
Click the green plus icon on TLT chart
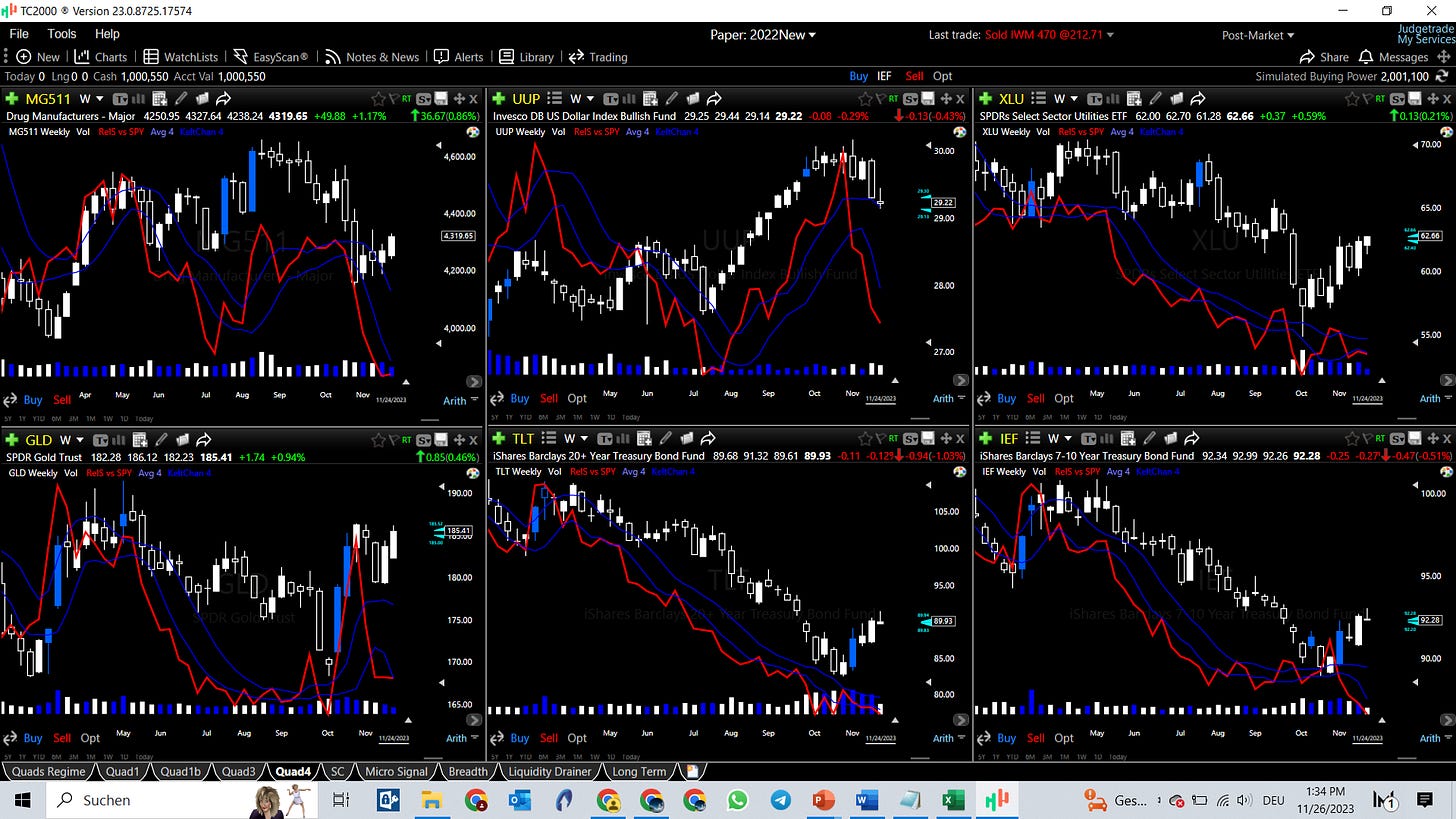coord(499,438)
